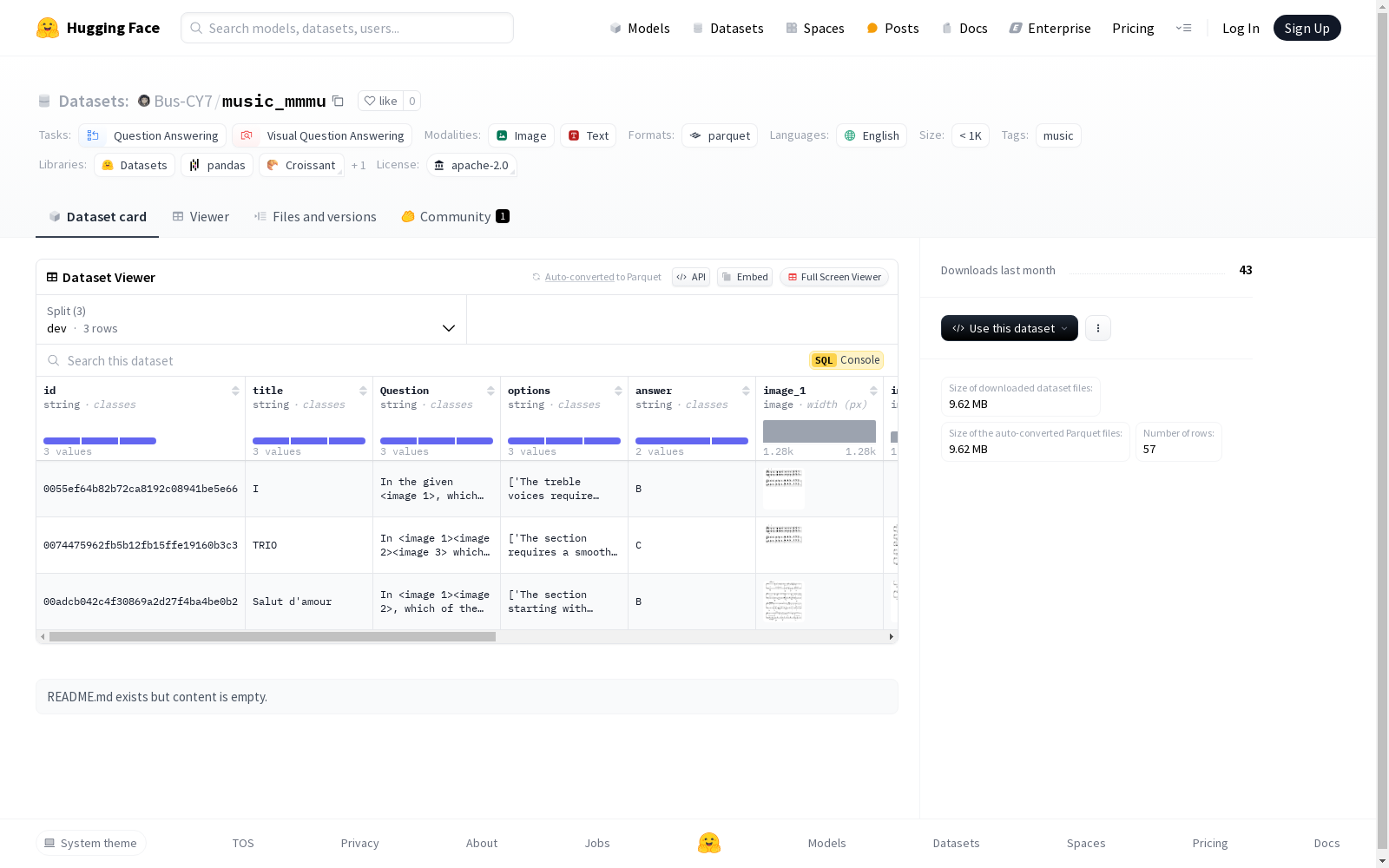The image size is (1389, 868).
Task: Click the Image modality tag
Action: pos(521,135)
